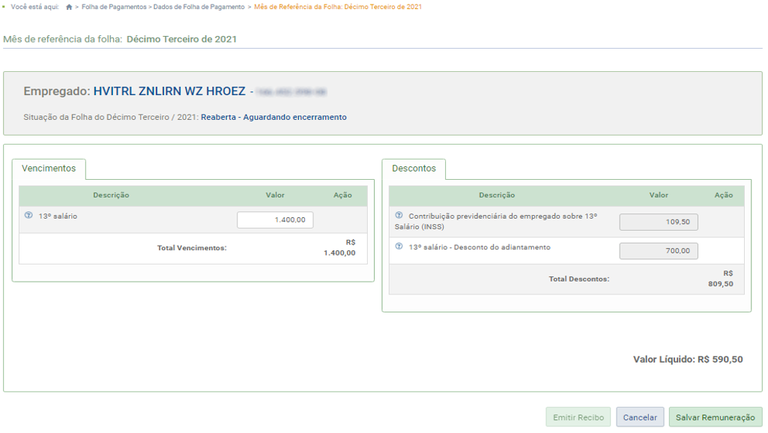Switch to the Descontos tab
The width and height of the screenshot is (768, 433).
413,169
